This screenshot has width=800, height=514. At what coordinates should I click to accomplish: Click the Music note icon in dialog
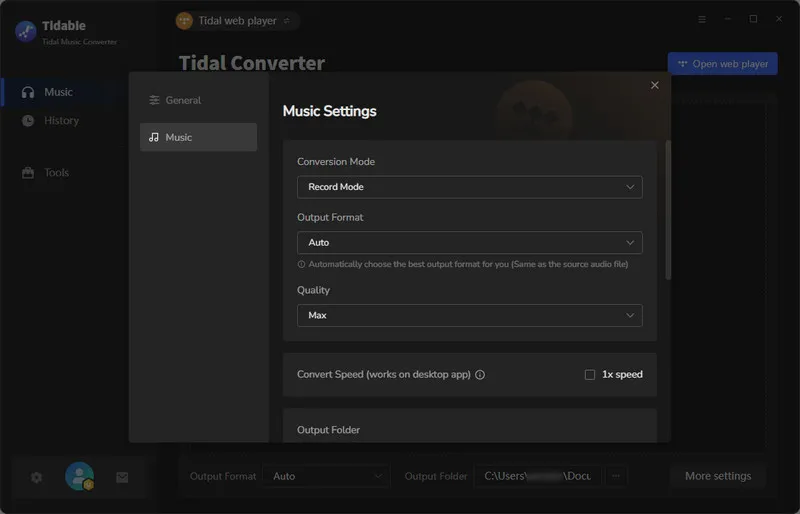click(x=154, y=137)
